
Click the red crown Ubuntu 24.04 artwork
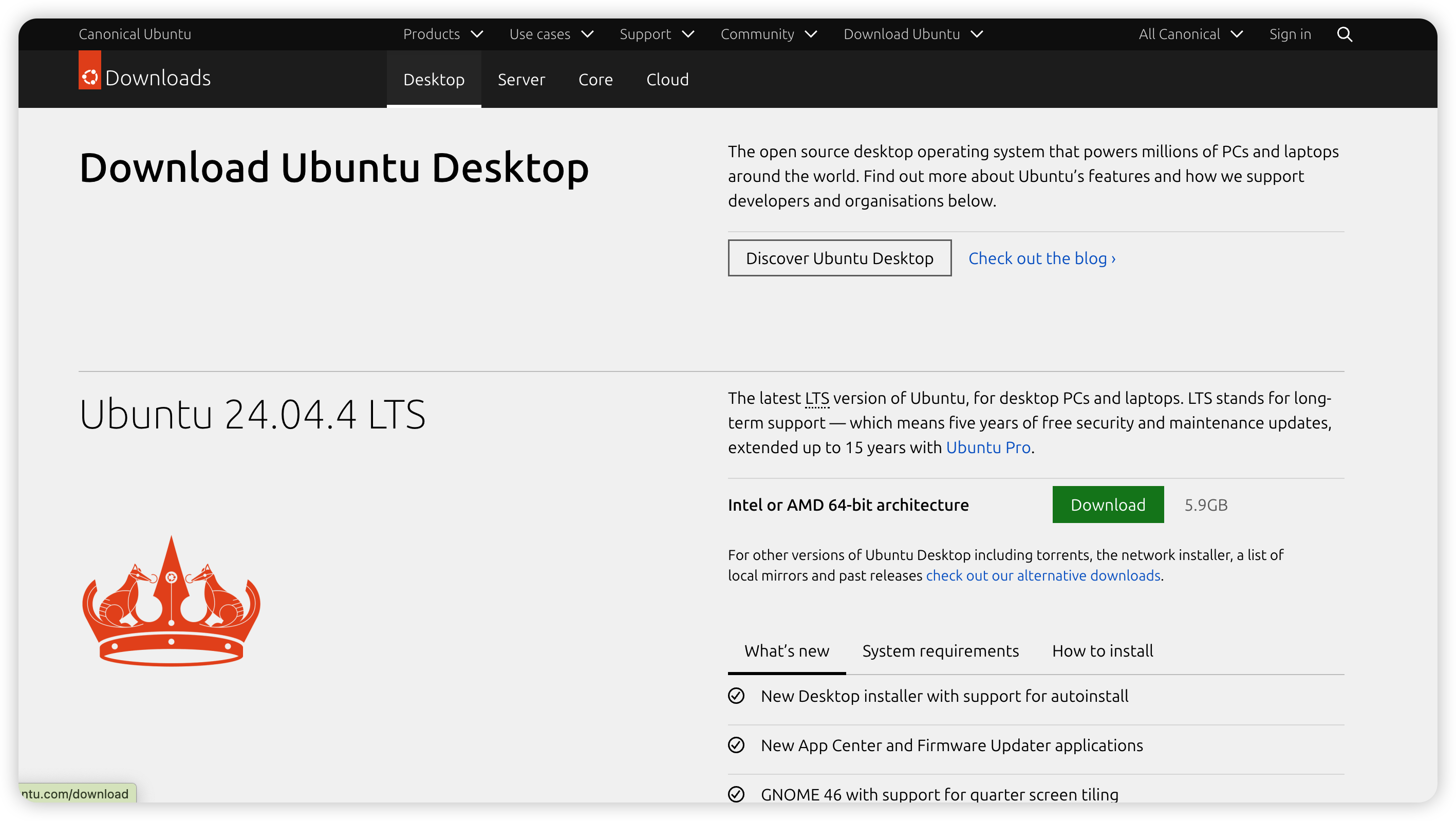[x=171, y=601]
